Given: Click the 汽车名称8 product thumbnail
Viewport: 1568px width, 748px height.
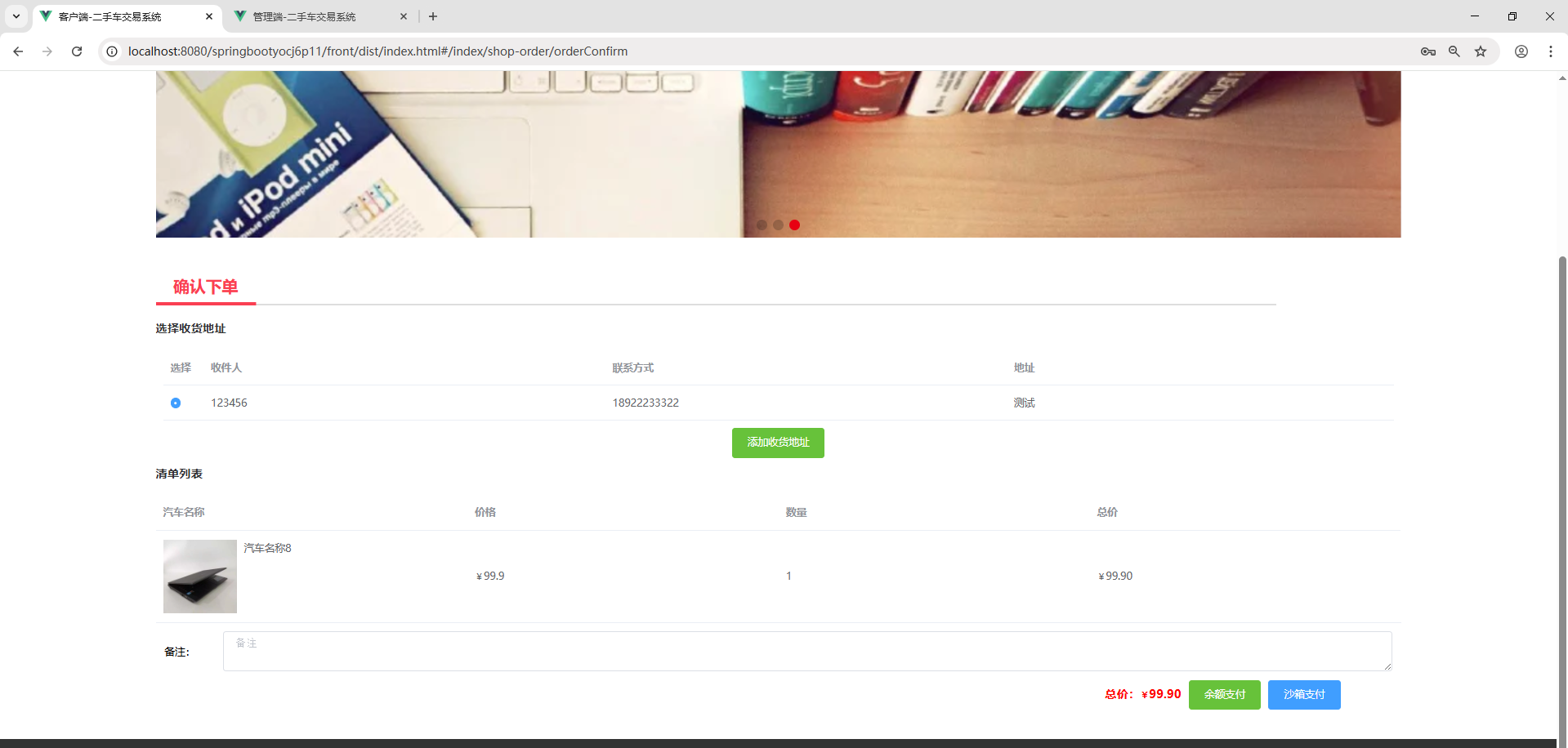Looking at the screenshot, I should (200, 577).
